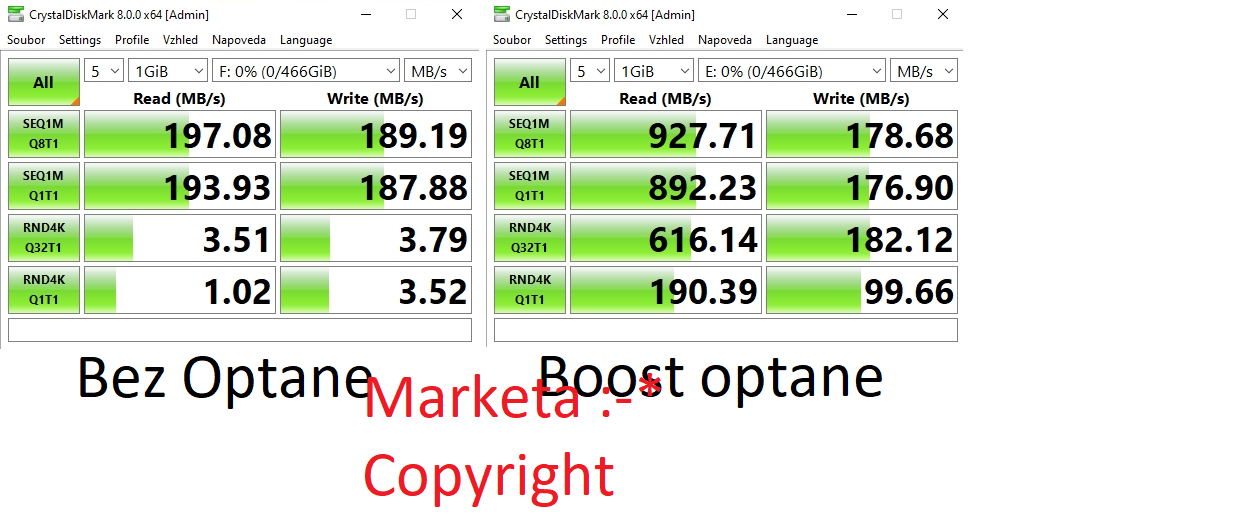Click 182.12 write result in right window
Image resolution: width=1252 pixels, height=529 pixels.
click(x=862, y=238)
